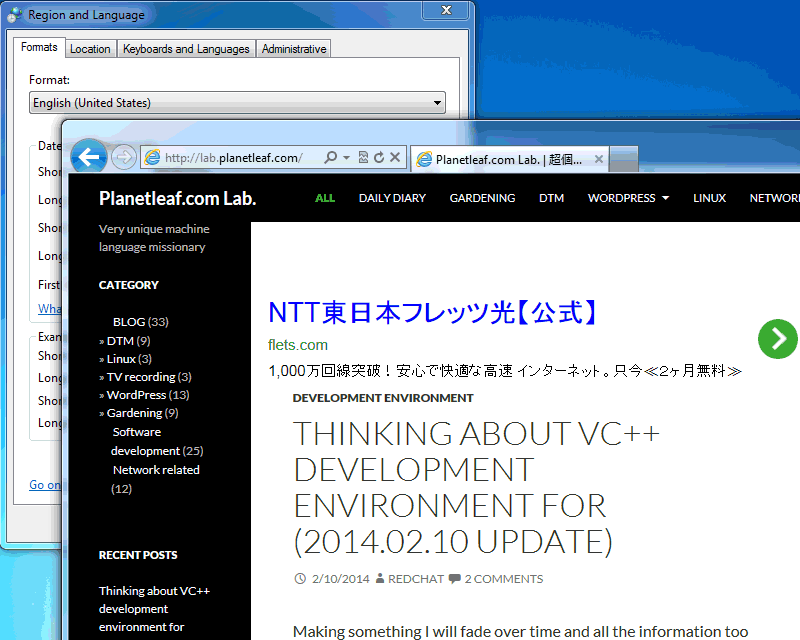The height and width of the screenshot is (640, 800).
Task: Open the GARDENING navigation item
Action: pos(482,198)
